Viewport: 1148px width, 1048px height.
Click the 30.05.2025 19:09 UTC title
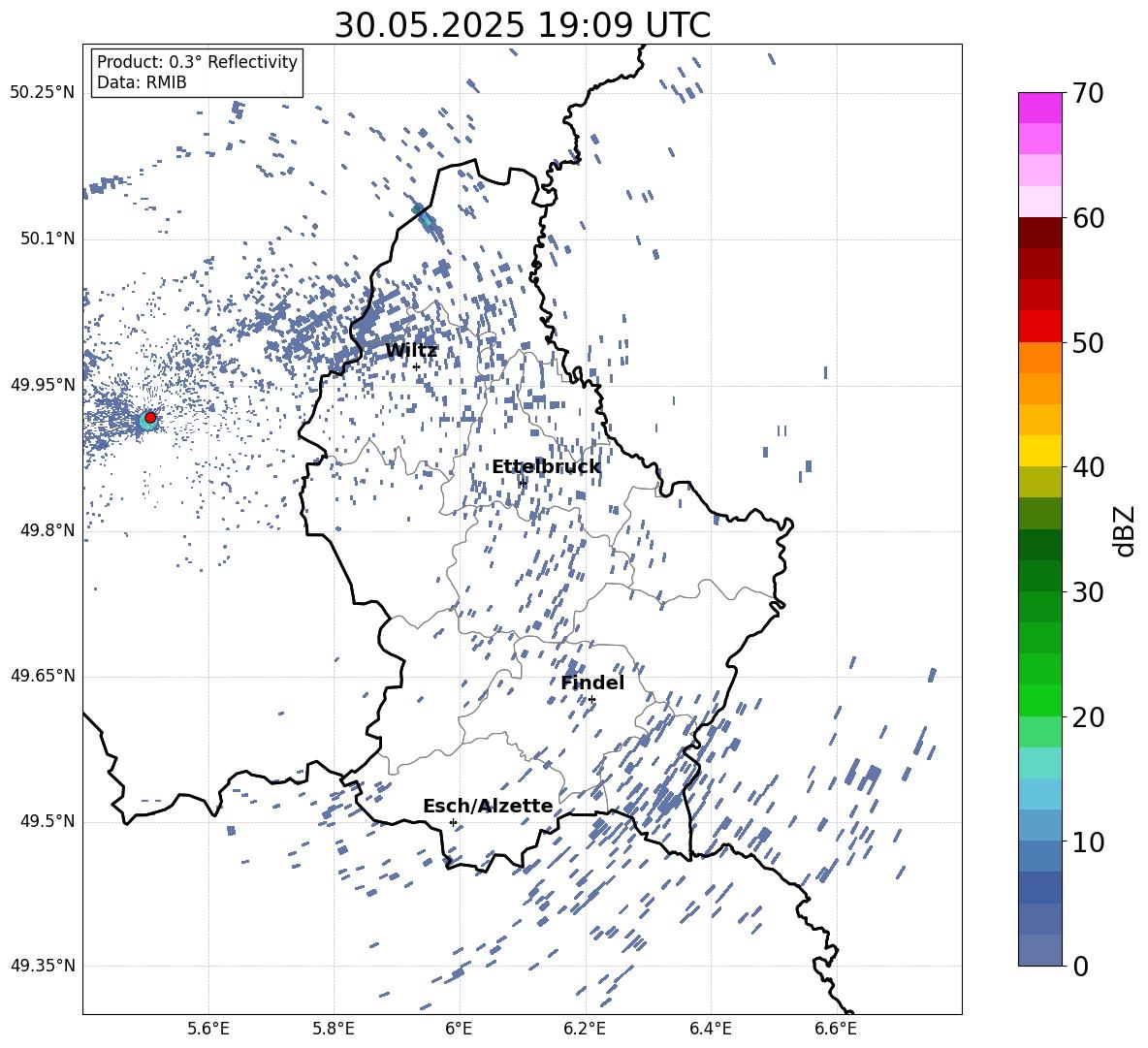click(522, 25)
